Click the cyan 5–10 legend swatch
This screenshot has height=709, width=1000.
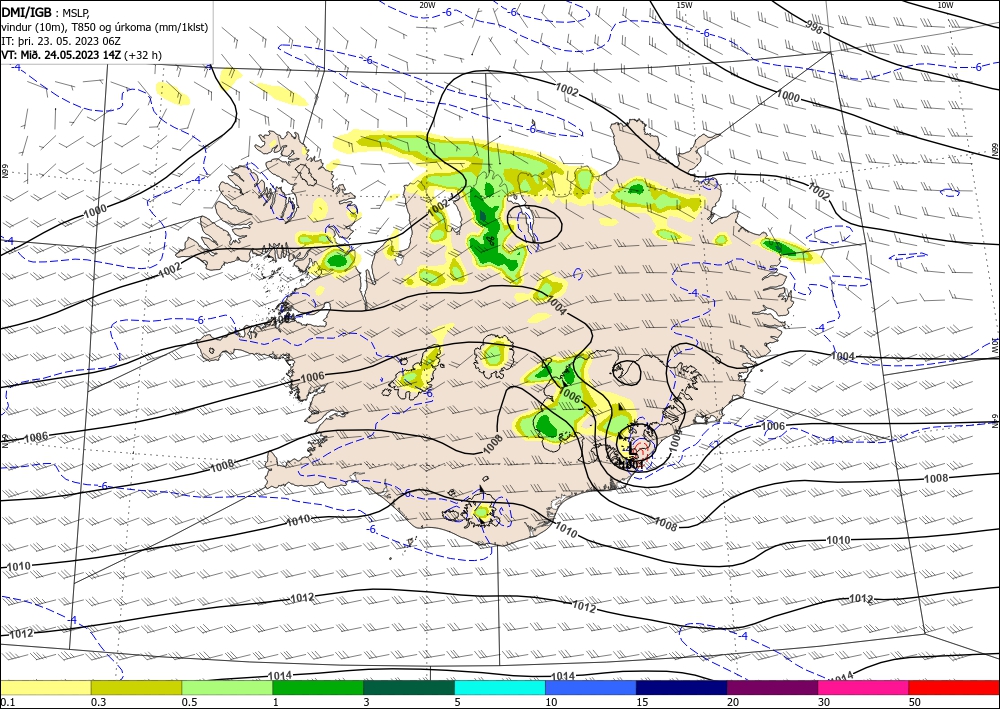(500, 687)
